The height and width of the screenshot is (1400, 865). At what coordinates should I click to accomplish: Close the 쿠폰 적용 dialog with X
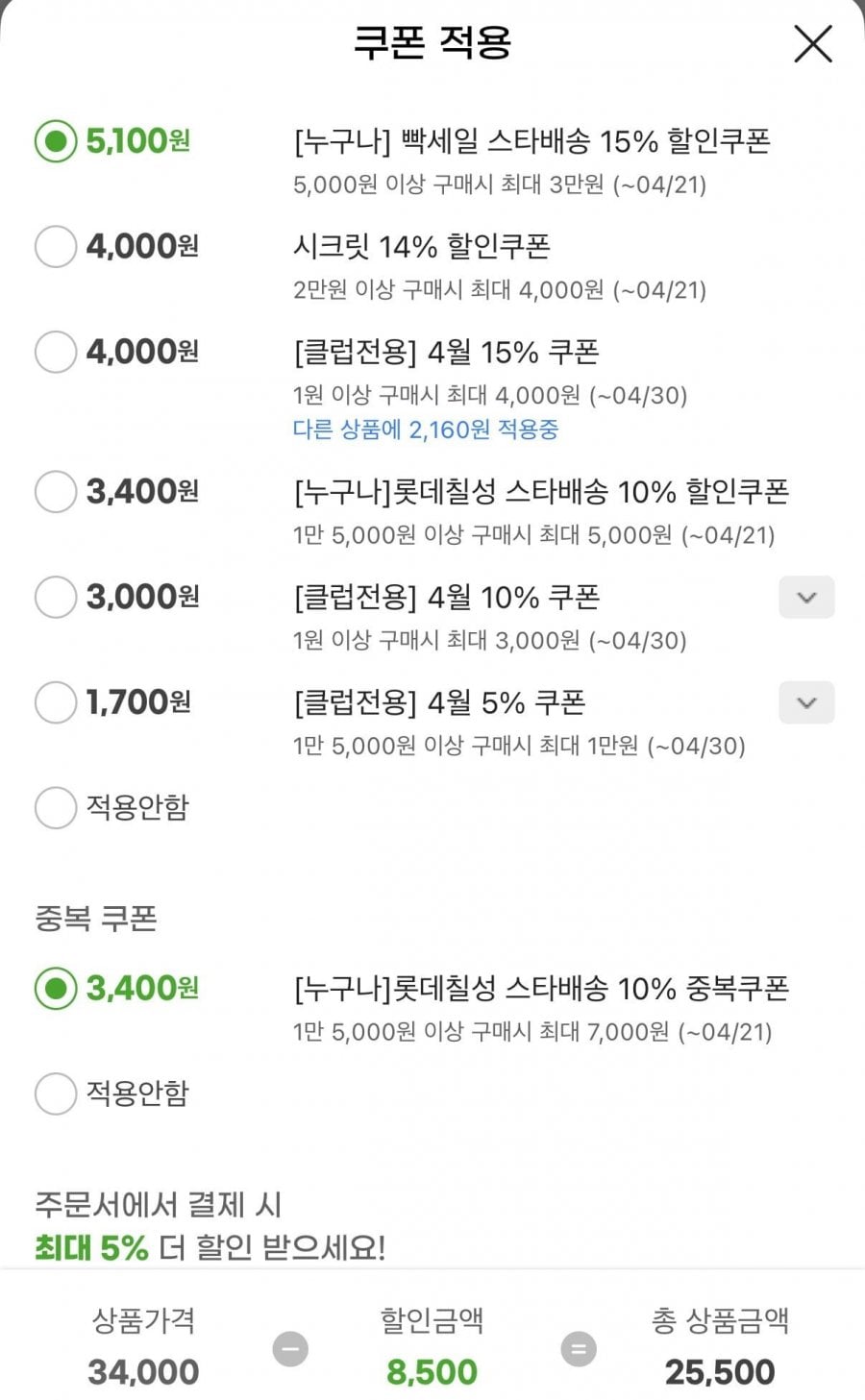[x=812, y=44]
